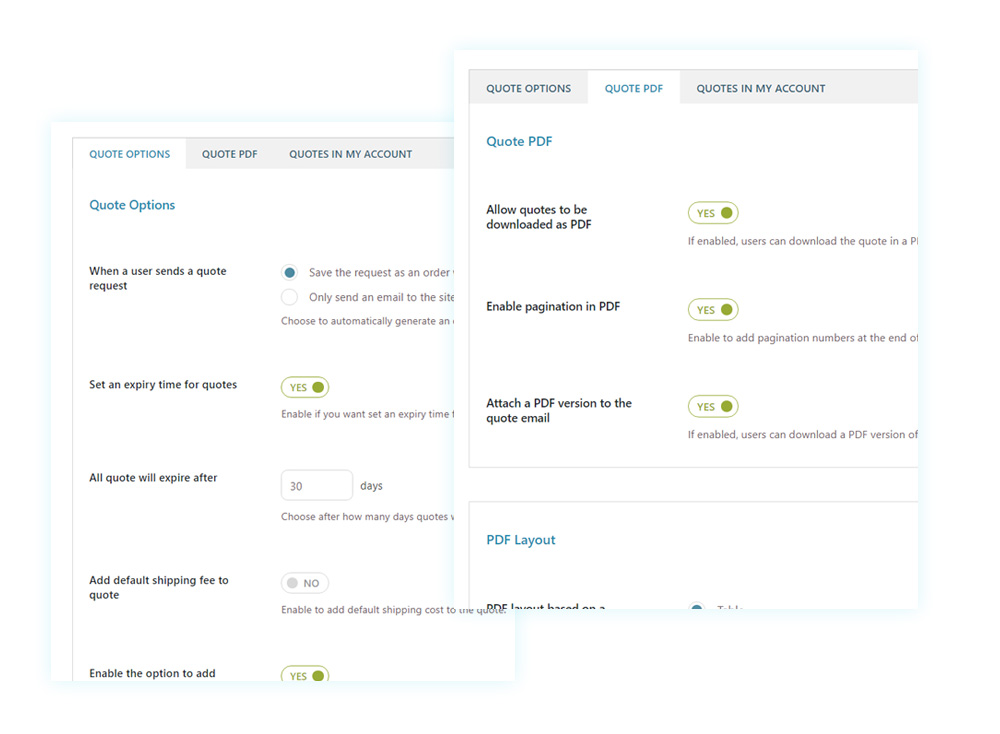Click 'Allow quotes to be downloaded as PDF' label
1000x734 pixels.
tap(539, 217)
